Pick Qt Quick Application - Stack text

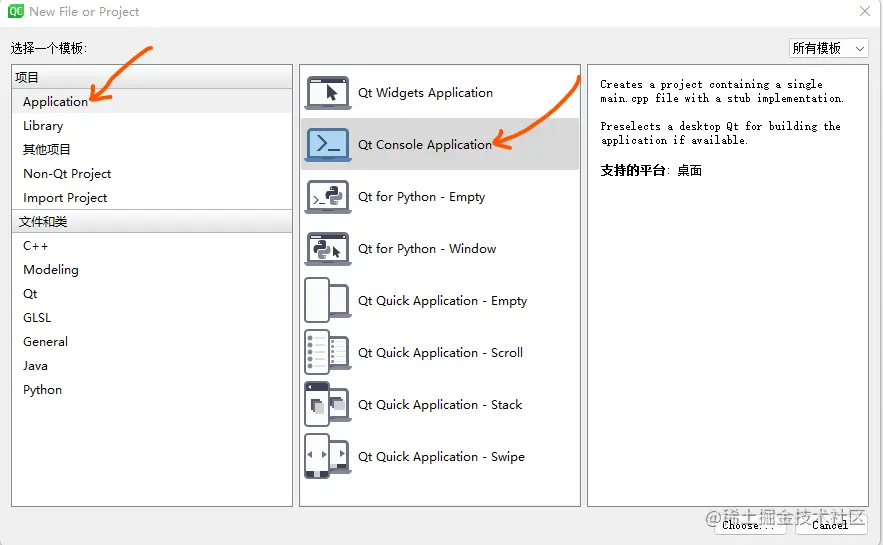(x=440, y=404)
